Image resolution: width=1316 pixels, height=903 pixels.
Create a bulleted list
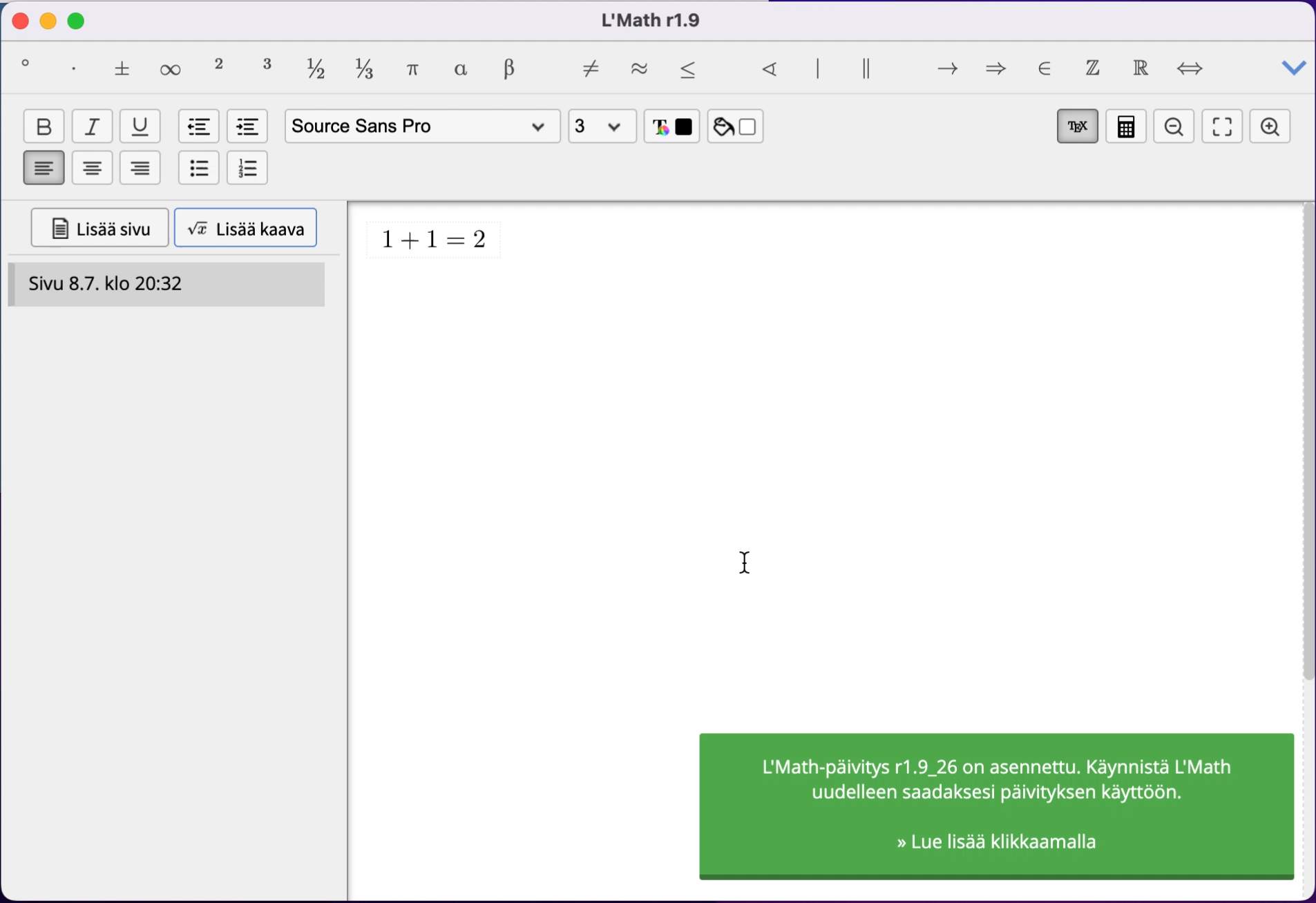200,168
